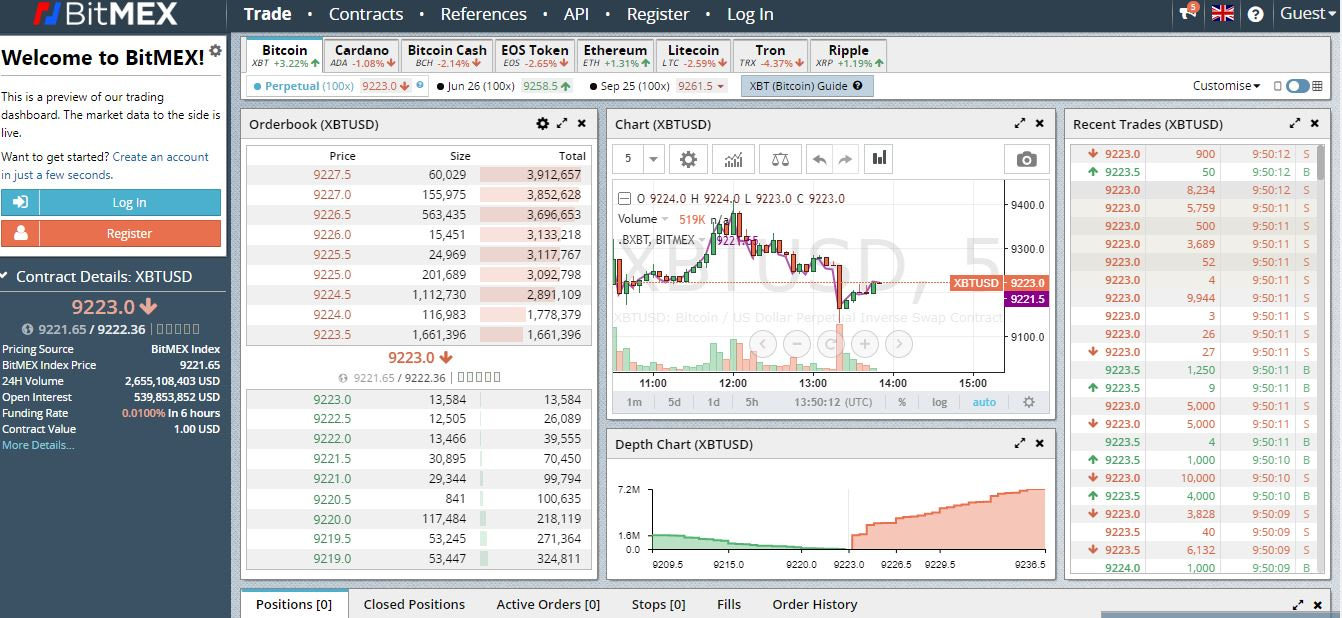Open the help question mark icon
The image size is (1342, 618).
pos(1256,14)
